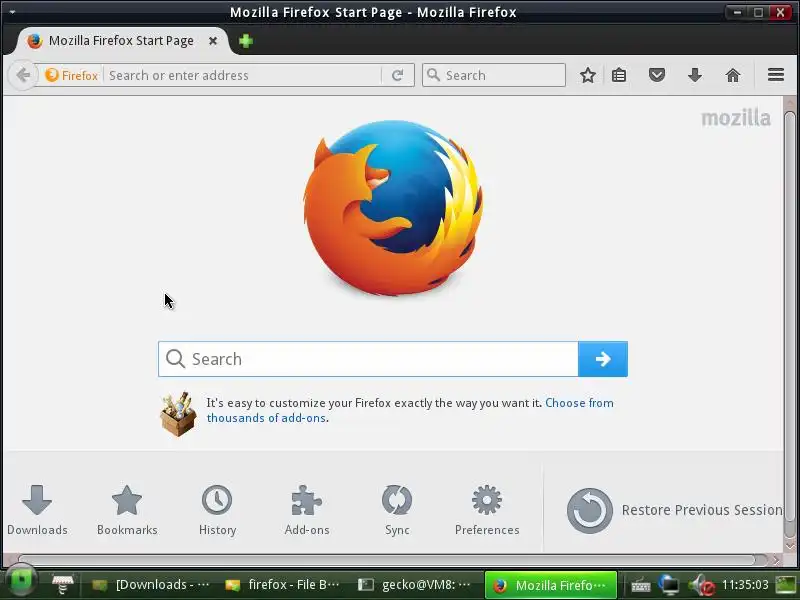Reload the page with the refresh icon
The height and width of the screenshot is (600, 800).
coord(397,76)
